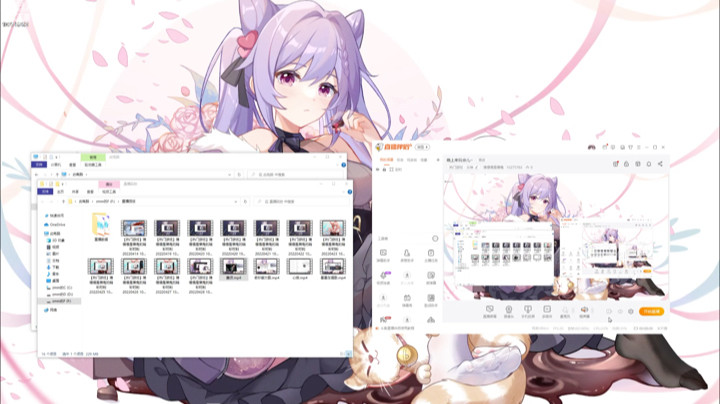Select the video dated 20220427
The width and height of the screenshot is (720, 404).
coord(167,276)
